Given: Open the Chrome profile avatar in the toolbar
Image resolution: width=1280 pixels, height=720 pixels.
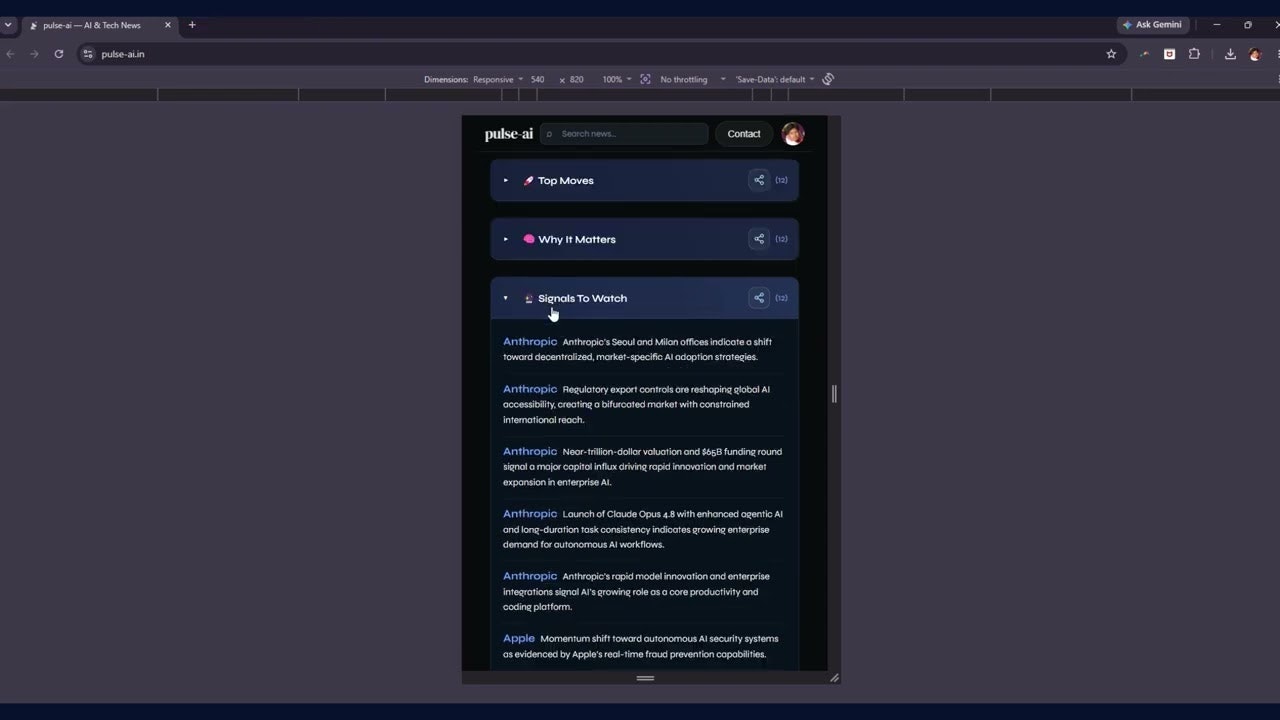Looking at the screenshot, I should click(x=1256, y=54).
